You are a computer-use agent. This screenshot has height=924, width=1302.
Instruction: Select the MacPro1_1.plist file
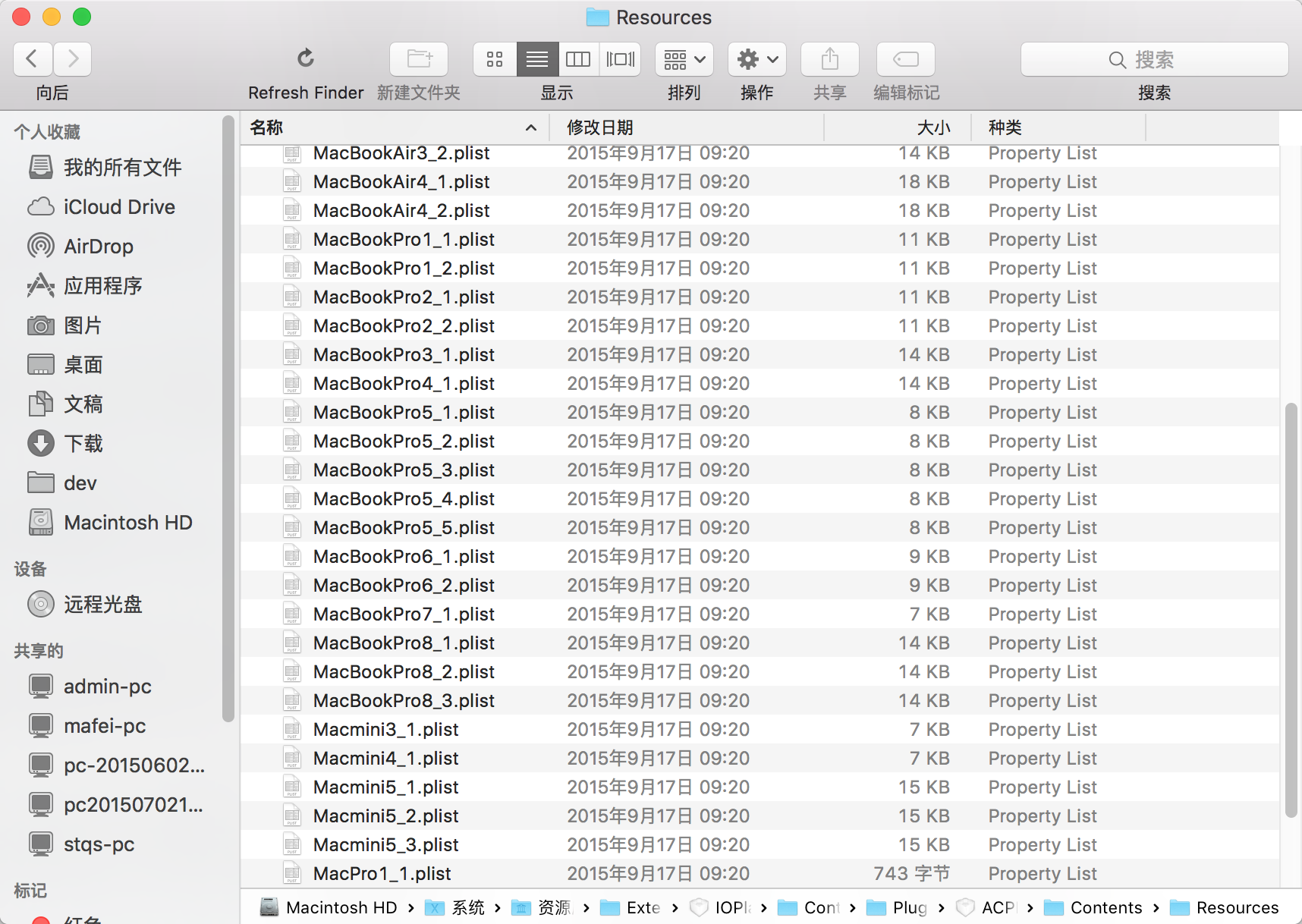[x=759, y=873]
